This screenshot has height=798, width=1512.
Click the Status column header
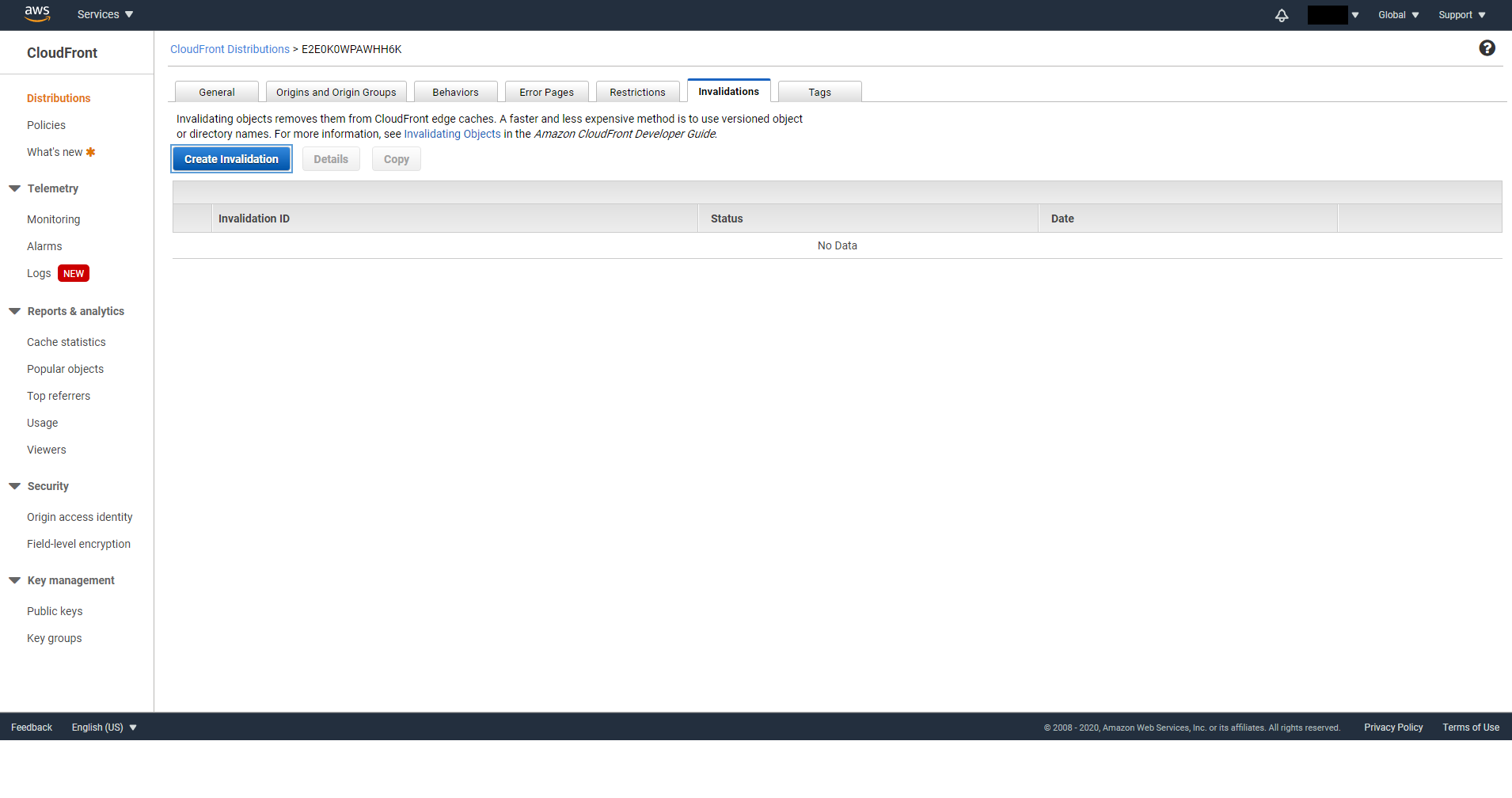(x=868, y=218)
